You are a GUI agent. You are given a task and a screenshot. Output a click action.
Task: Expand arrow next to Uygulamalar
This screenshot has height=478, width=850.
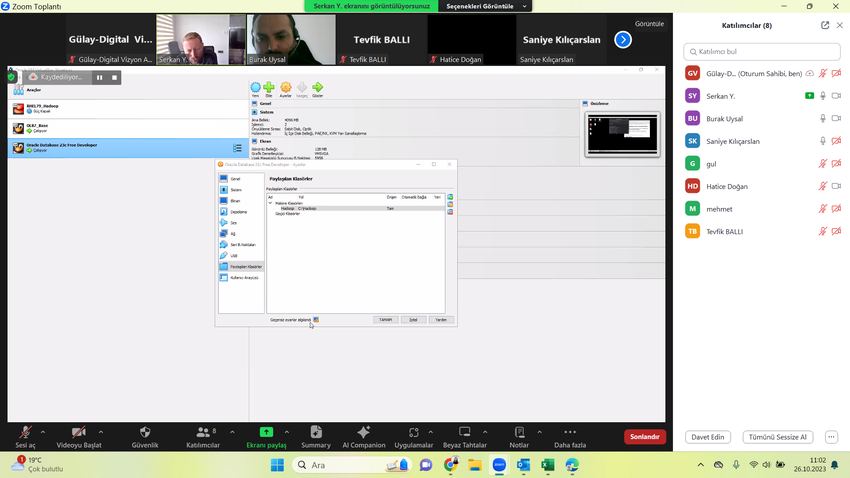tap(430, 432)
